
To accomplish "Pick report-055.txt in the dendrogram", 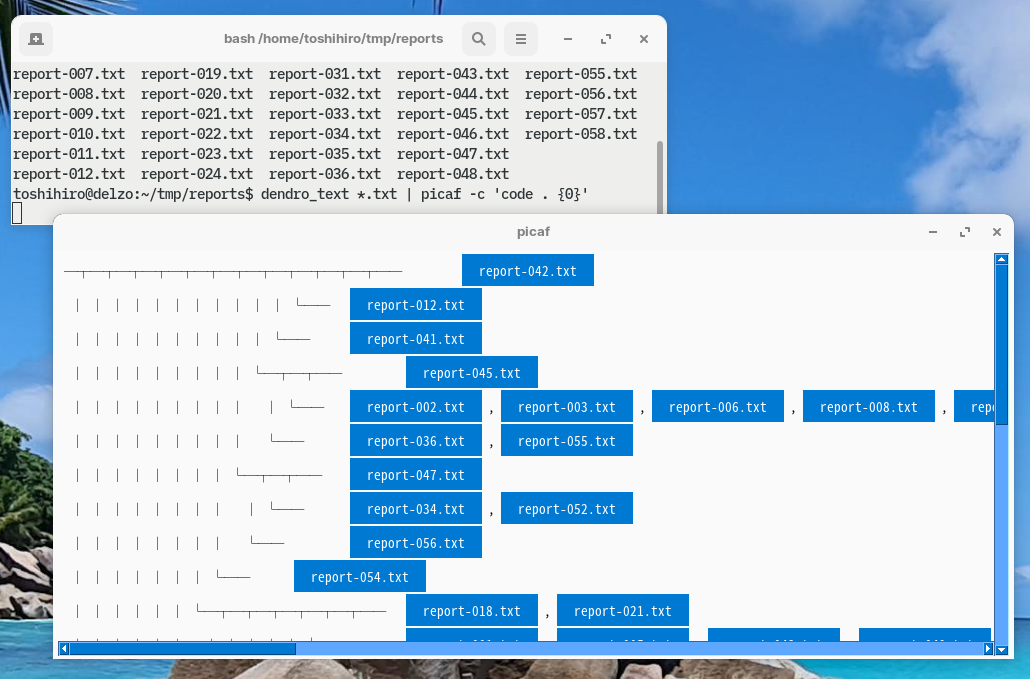I will pyautogui.click(x=566, y=441).
